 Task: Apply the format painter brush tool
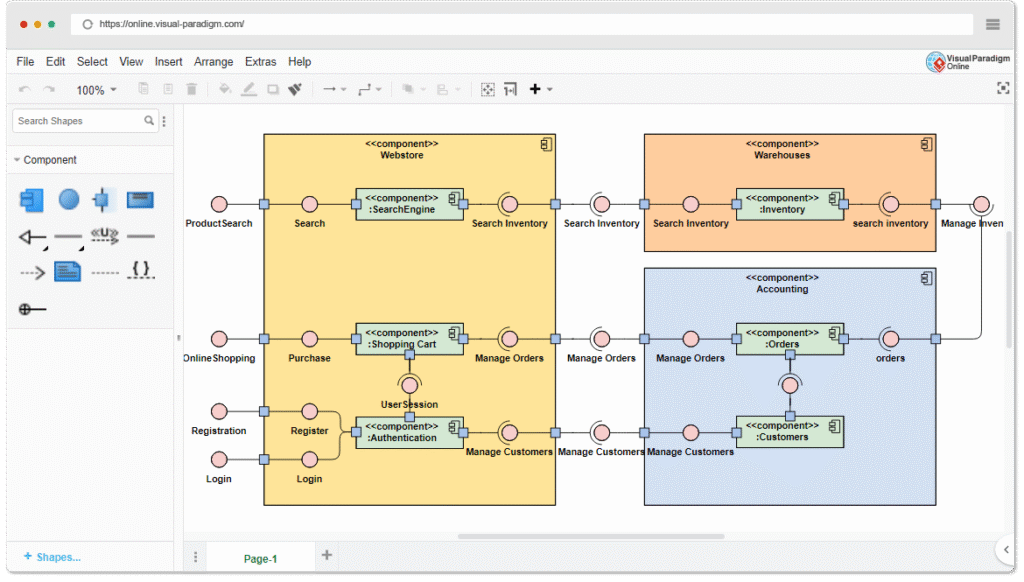tap(295, 89)
